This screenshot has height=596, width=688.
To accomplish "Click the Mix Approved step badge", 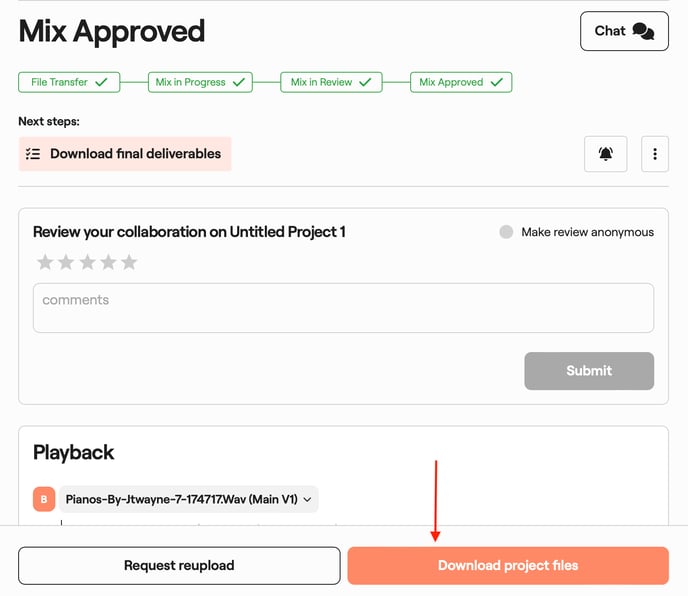I will [461, 82].
